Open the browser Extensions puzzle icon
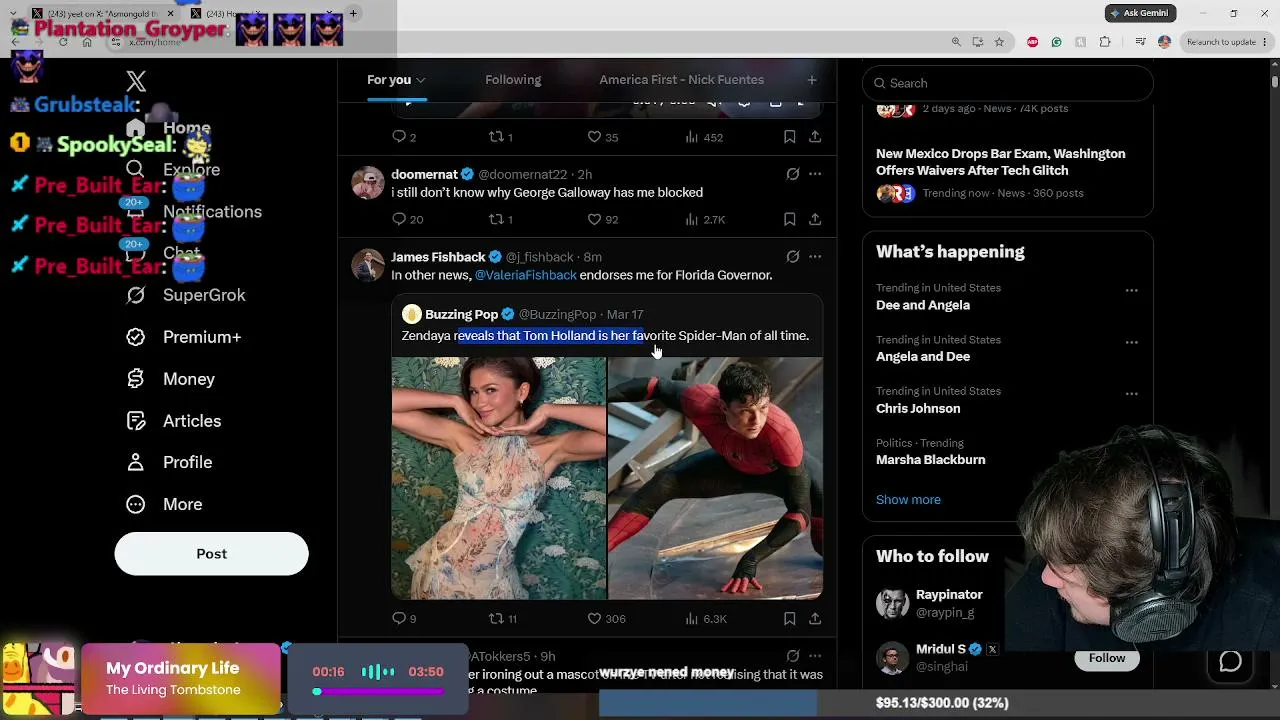Screen dimensions: 1280x720 1105,42
